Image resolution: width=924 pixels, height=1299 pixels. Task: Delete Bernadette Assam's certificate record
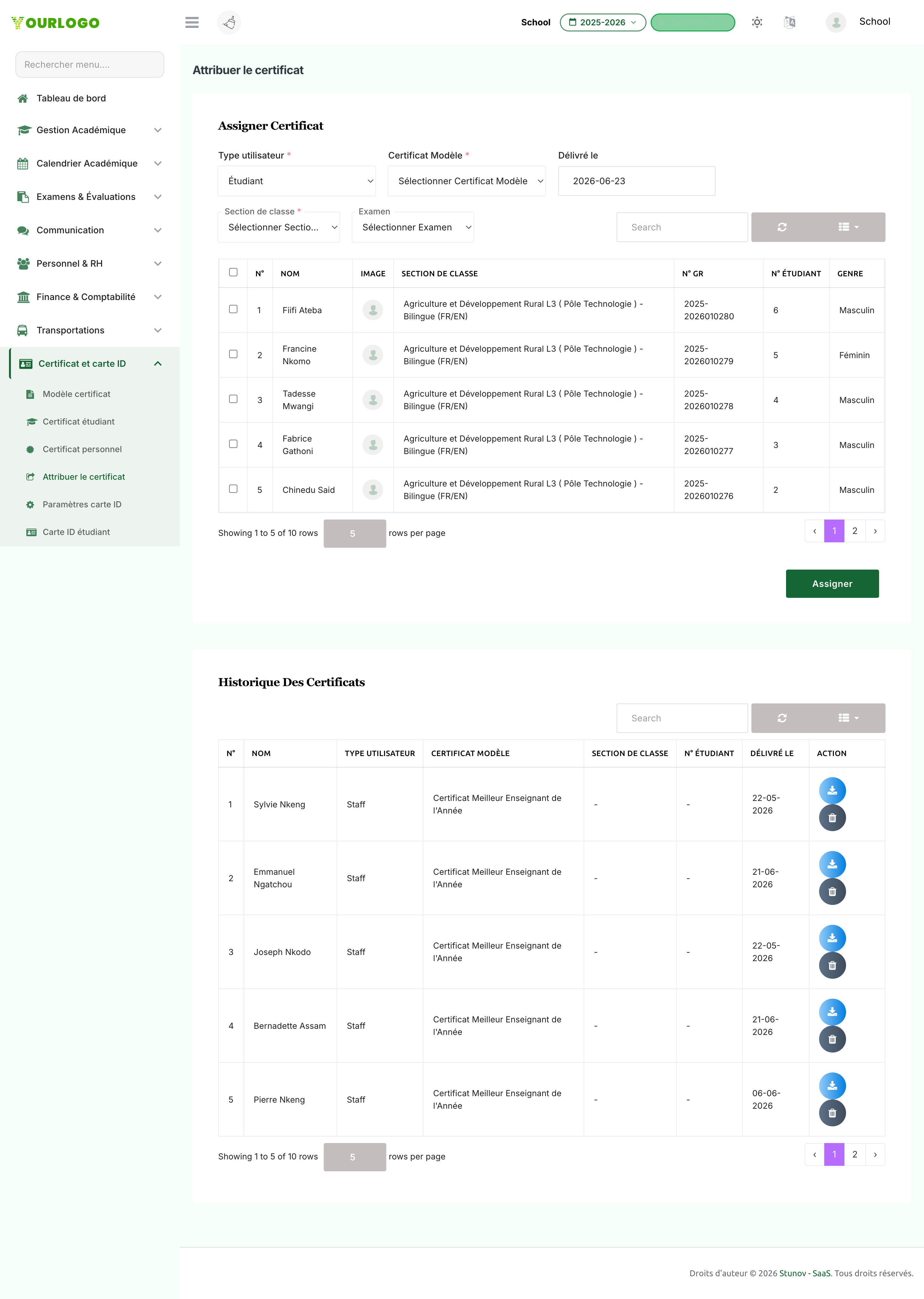click(832, 1039)
